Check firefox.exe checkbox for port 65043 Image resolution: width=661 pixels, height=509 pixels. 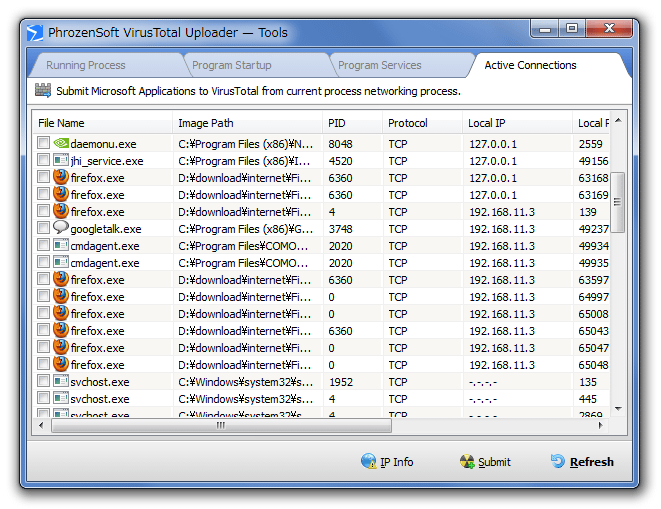coord(43,330)
